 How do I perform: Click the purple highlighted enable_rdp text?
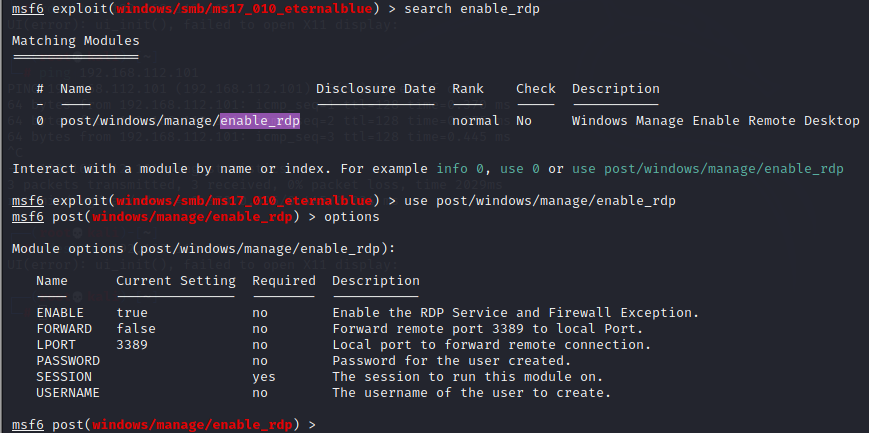[x=260, y=121]
